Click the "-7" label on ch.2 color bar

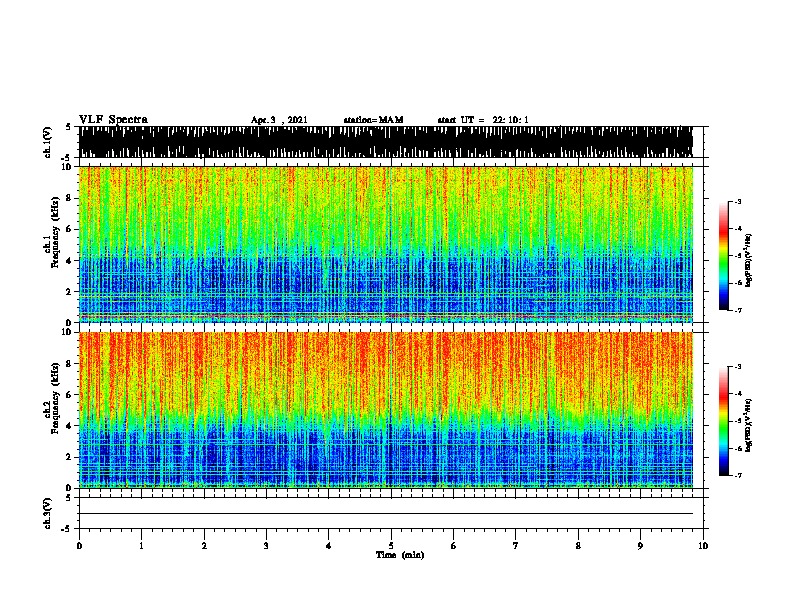(738, 475)
